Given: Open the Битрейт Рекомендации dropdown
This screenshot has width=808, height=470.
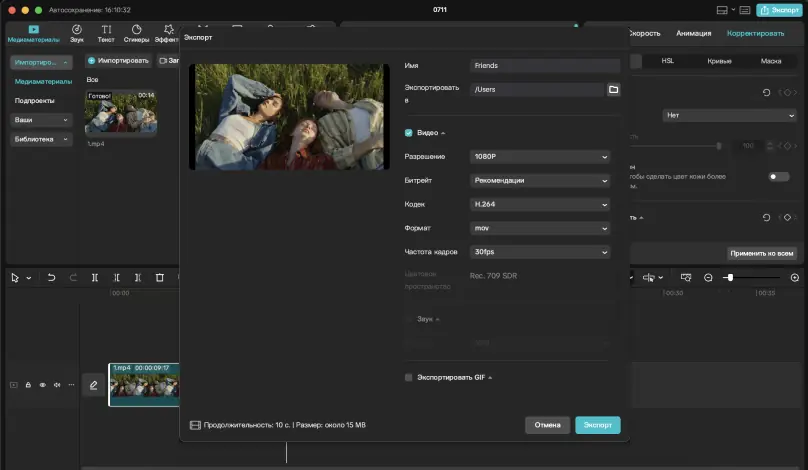Looking at the screenshot, I should pos(540,180).
